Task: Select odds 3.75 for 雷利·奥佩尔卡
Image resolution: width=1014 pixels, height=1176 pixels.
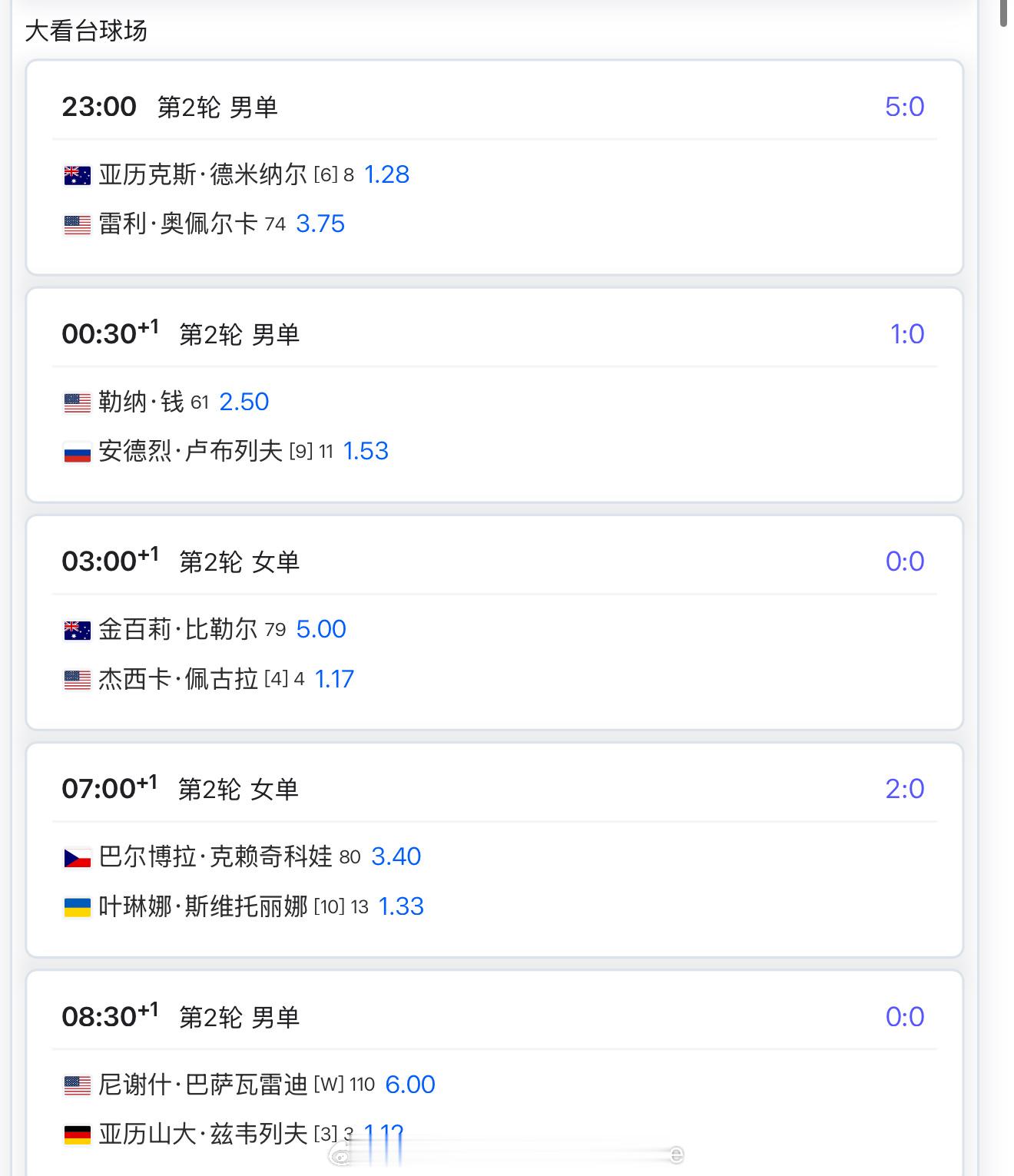Action: point(320,224)
